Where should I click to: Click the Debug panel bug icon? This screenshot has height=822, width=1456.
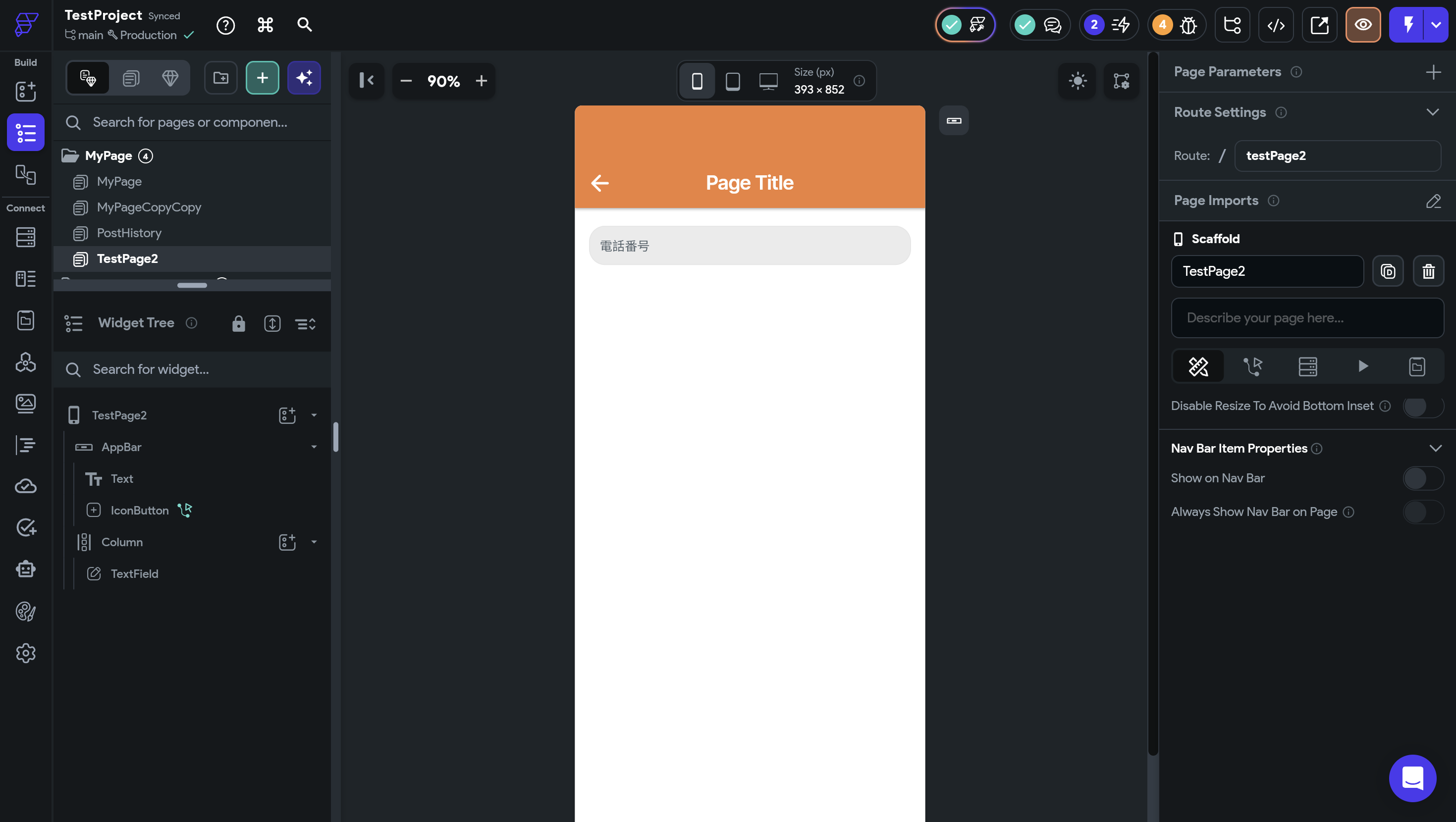(1188, 25)
